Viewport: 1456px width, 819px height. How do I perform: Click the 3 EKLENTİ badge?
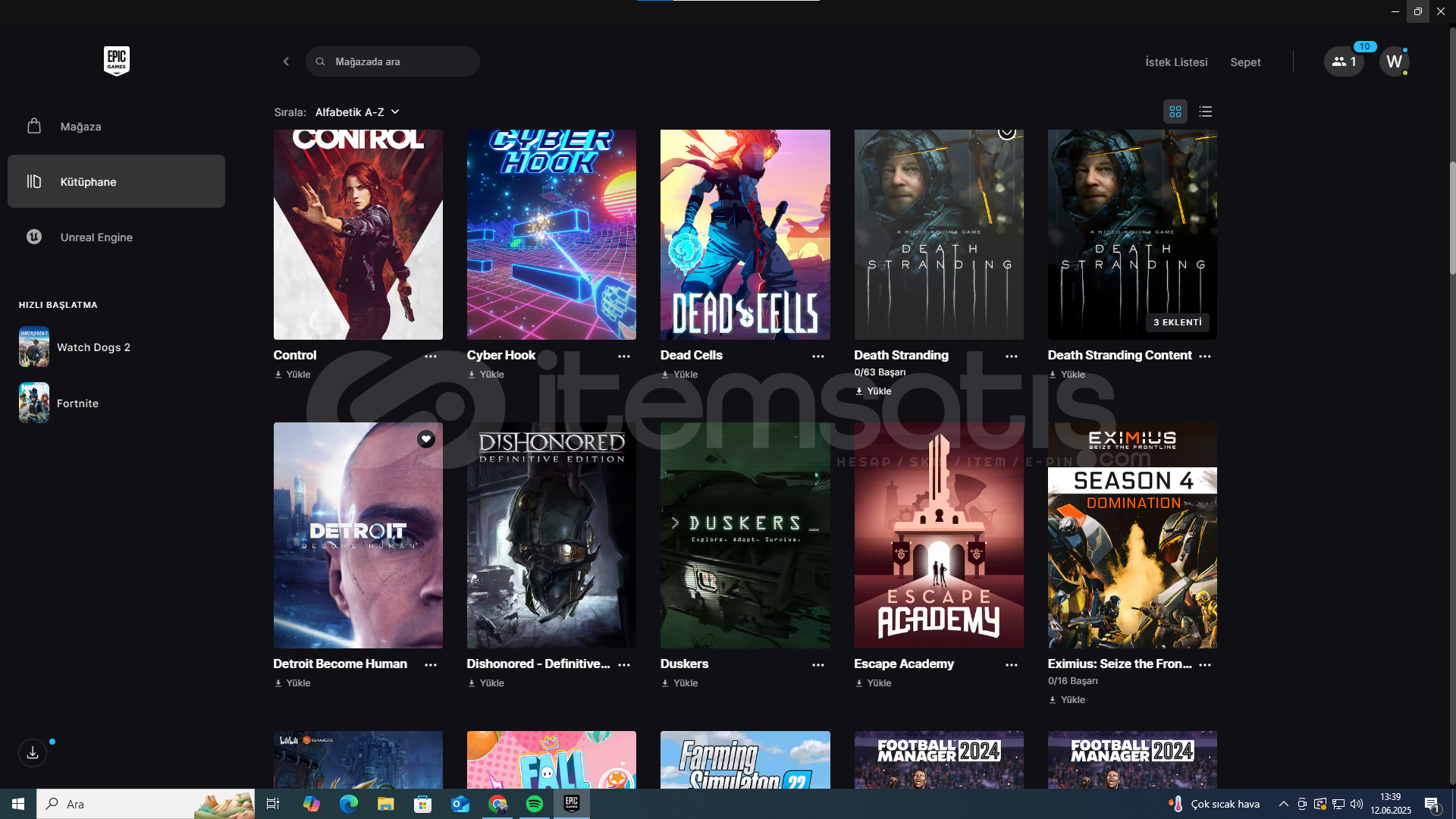[x=1178, y=322]
